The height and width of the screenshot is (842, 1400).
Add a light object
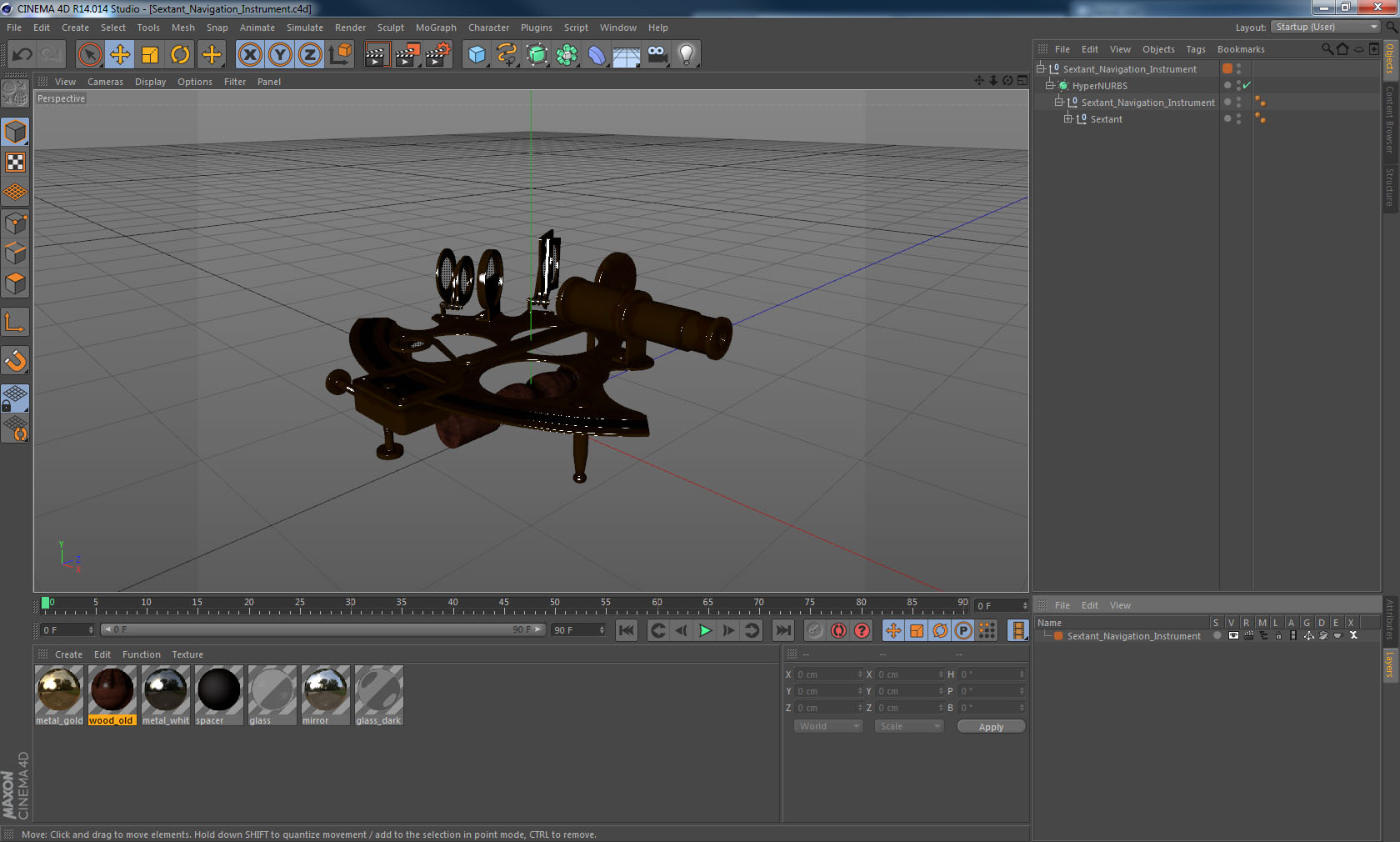click(x=687, y=55)
